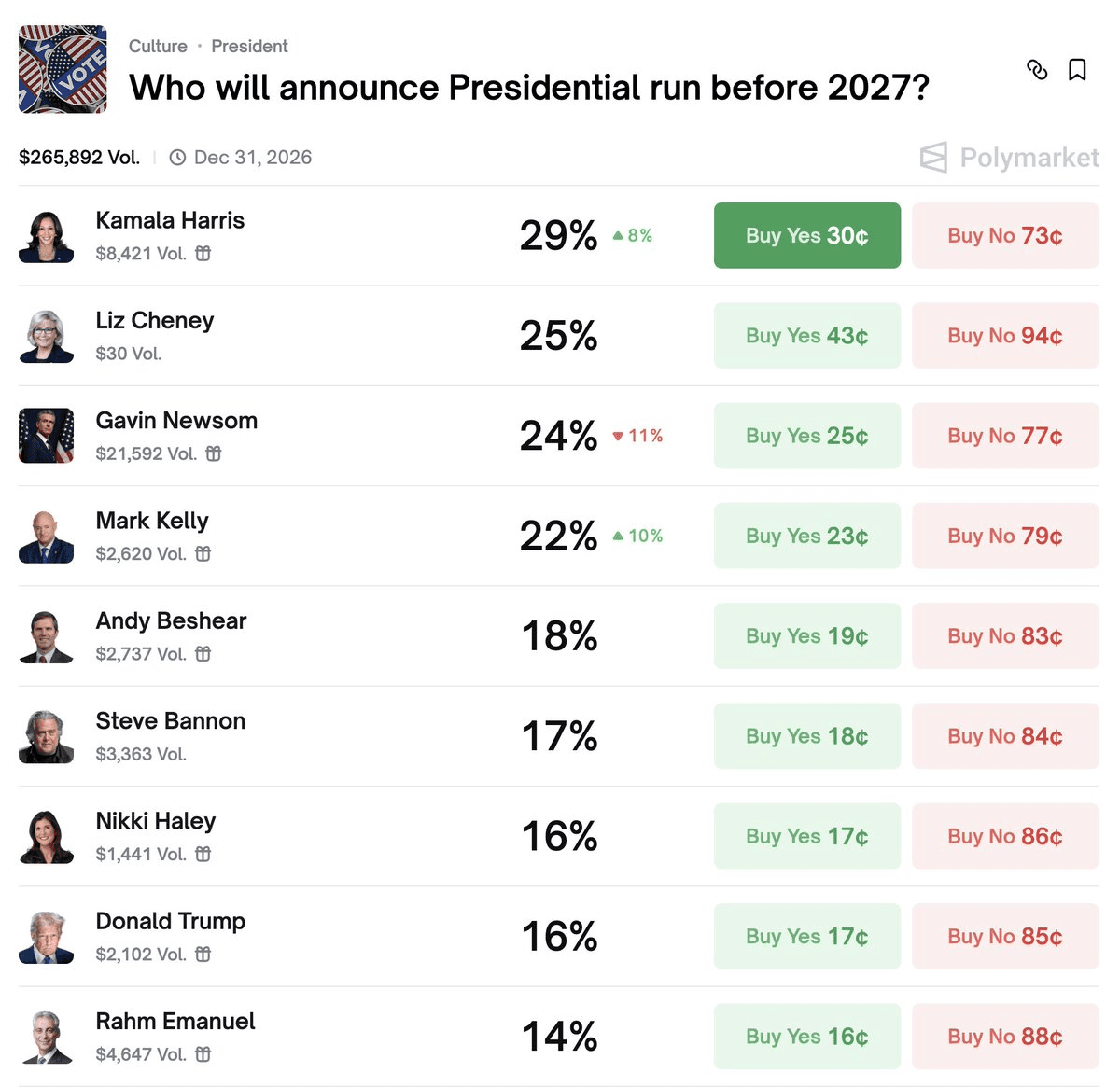Buy No for Rahm Emanuel at 88¢
This screenshot has width=1120, height=1087.
click(x=1004, y=1036)
